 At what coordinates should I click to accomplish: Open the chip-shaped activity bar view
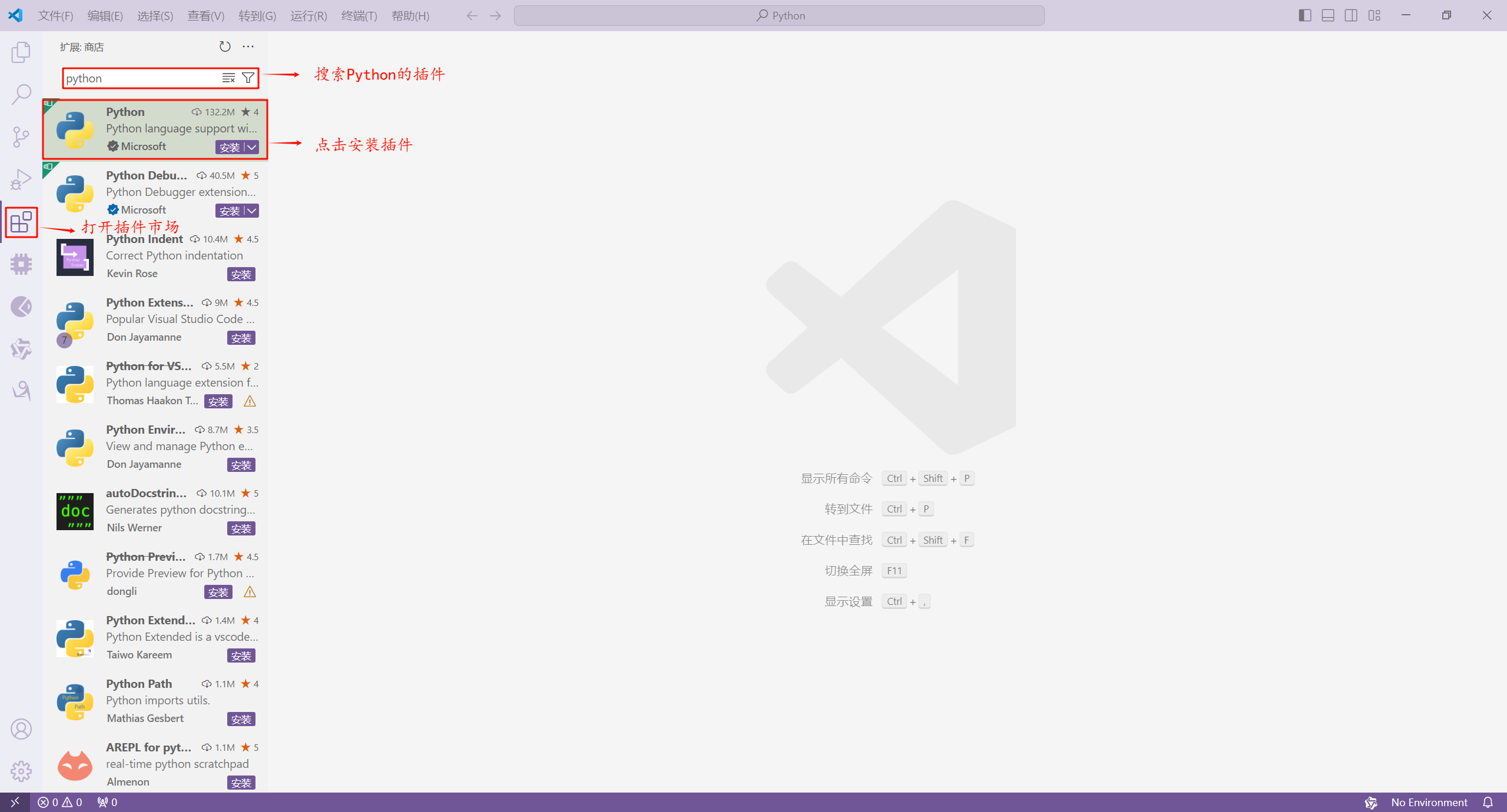pos(21,264)
